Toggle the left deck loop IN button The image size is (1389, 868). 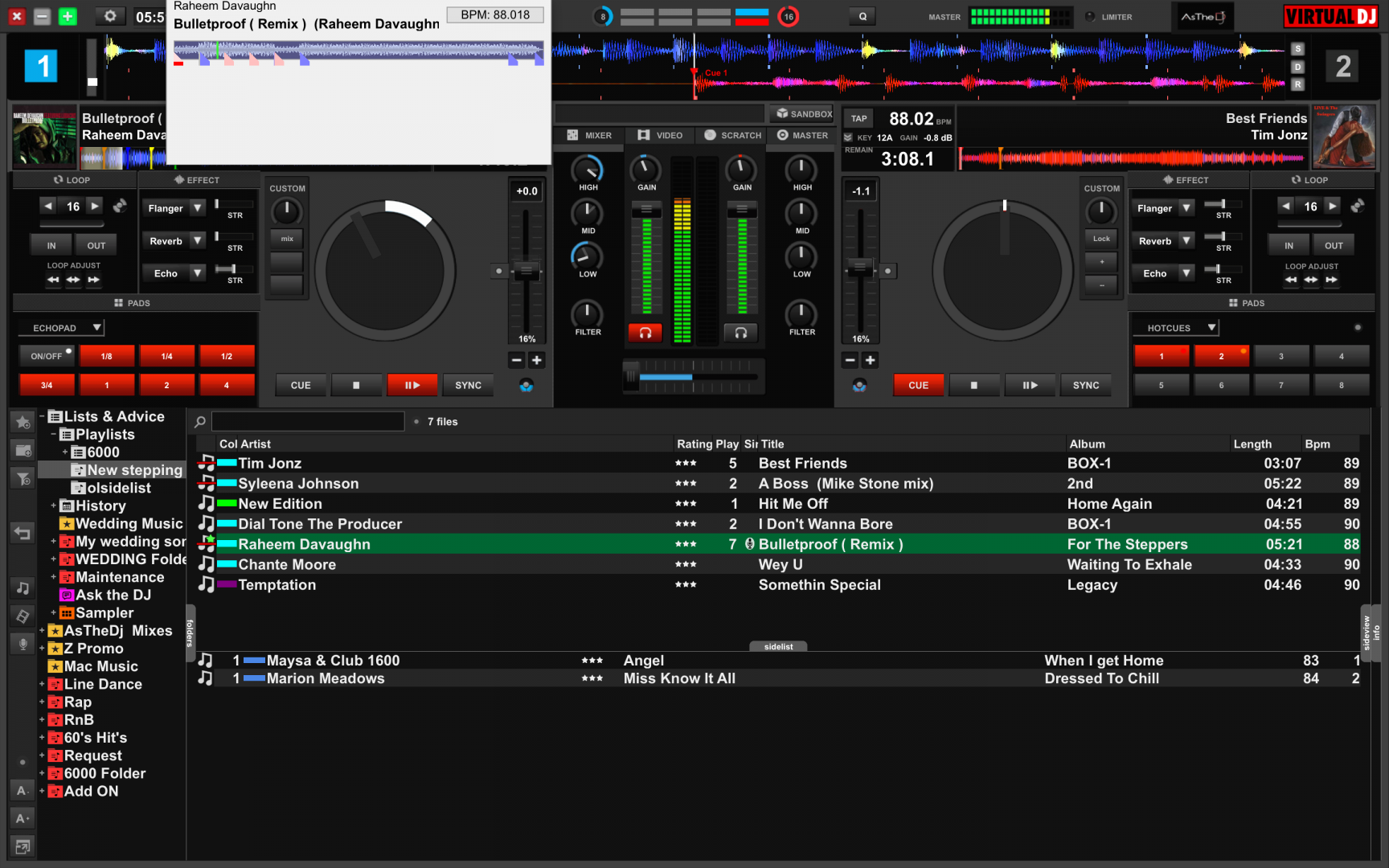[51, 246]
